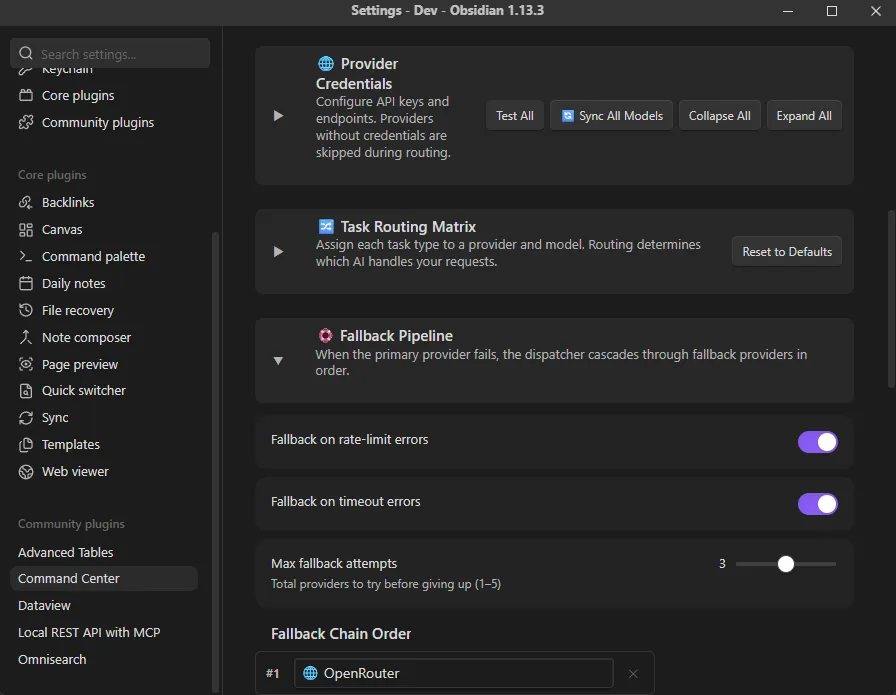The width and height of the screenshot is (896, 695).
Task: Click Reset to Defaults button
Action: (x=787, y=251)
